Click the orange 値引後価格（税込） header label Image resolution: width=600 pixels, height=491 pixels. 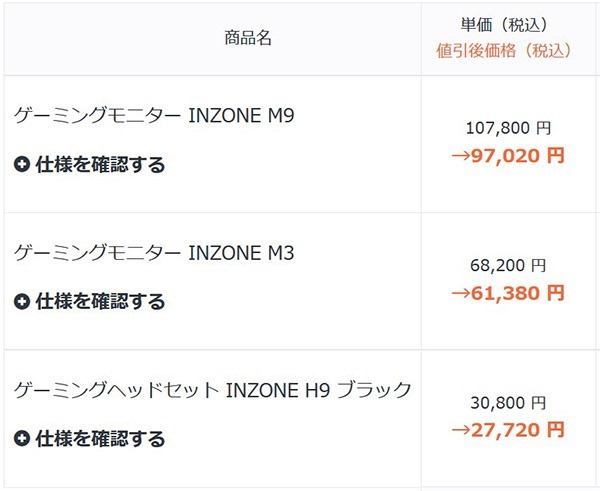pyautogui.click(x=504, y=51)
